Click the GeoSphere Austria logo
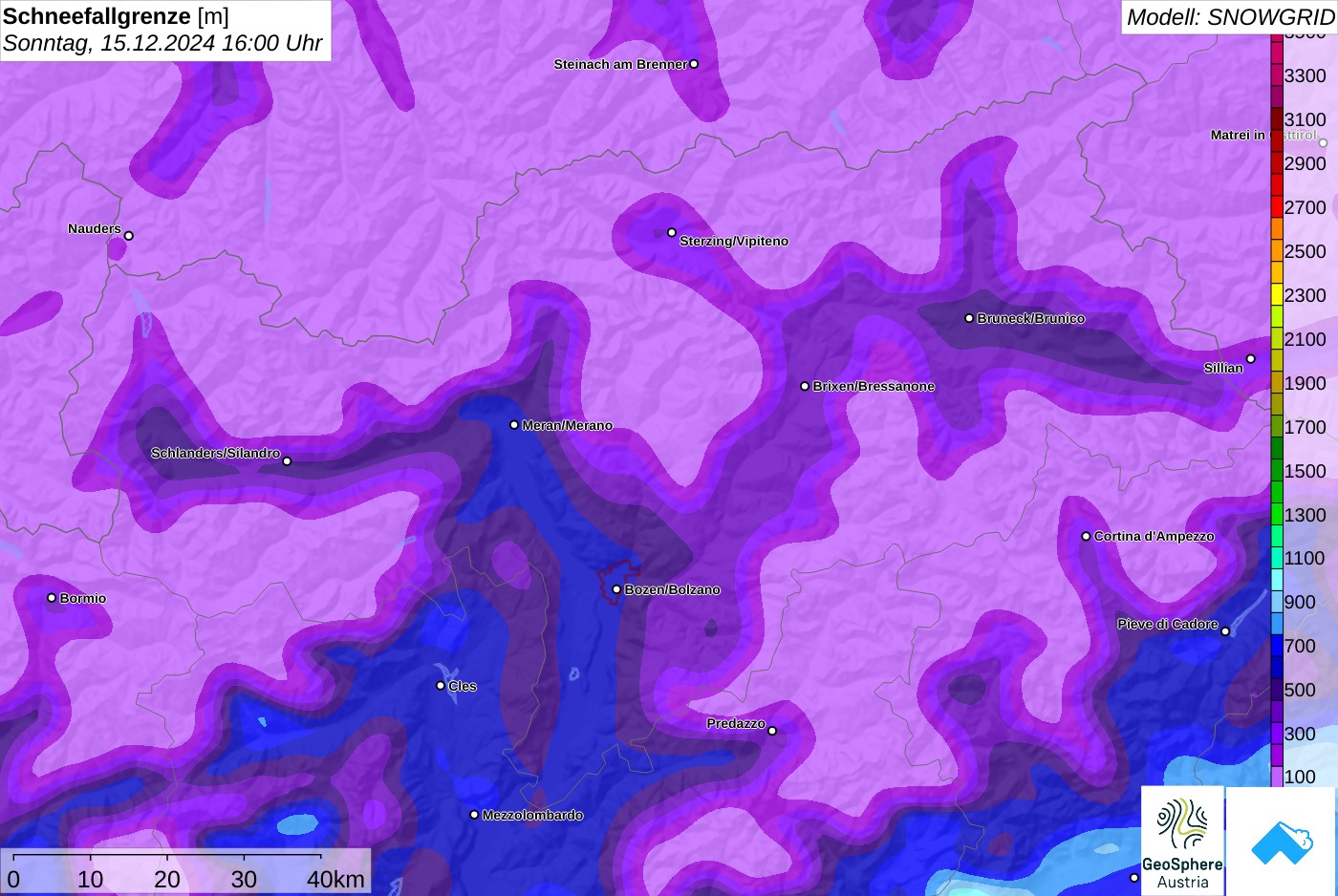Screen dimensions: 1338x896 [1182, 841]
